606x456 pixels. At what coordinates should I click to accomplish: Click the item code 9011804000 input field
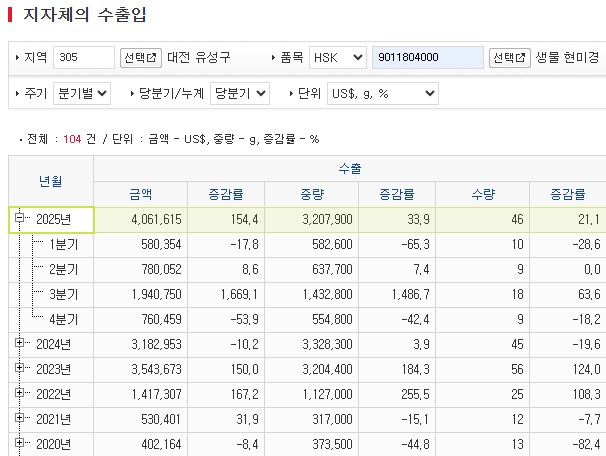(x=428, y=58)
